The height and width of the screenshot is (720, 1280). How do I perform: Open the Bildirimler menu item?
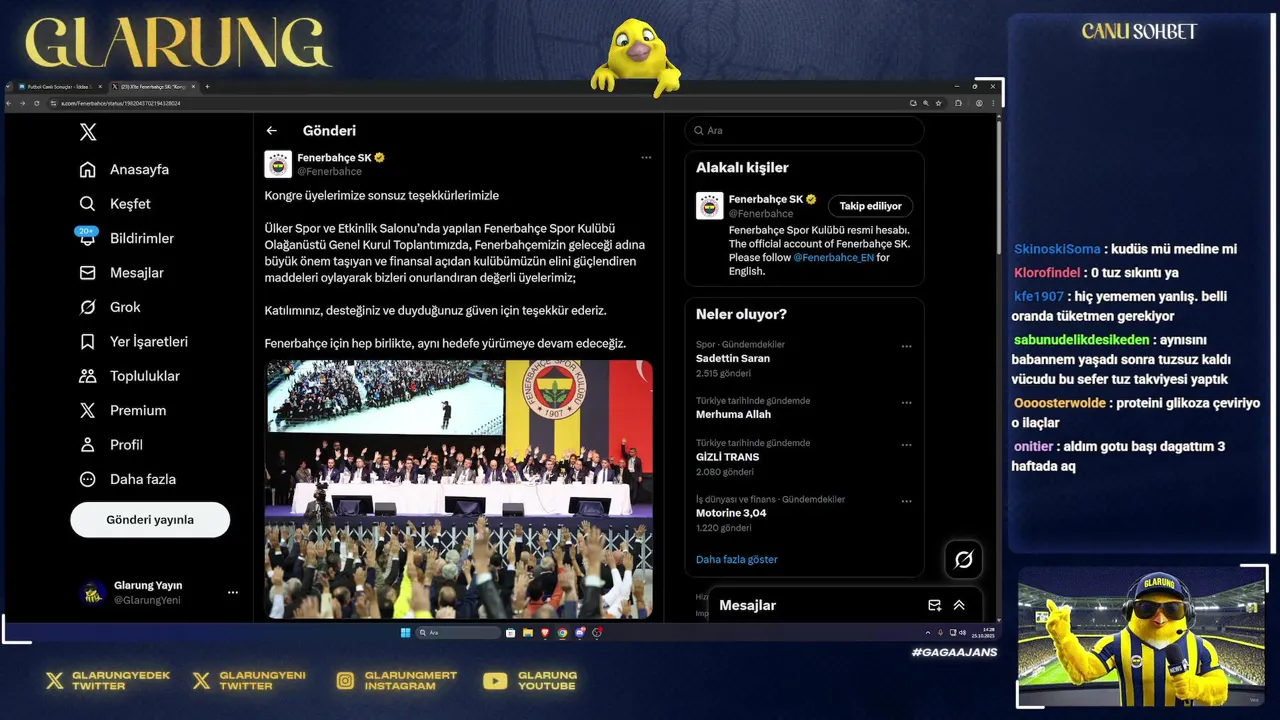point(127,238)
